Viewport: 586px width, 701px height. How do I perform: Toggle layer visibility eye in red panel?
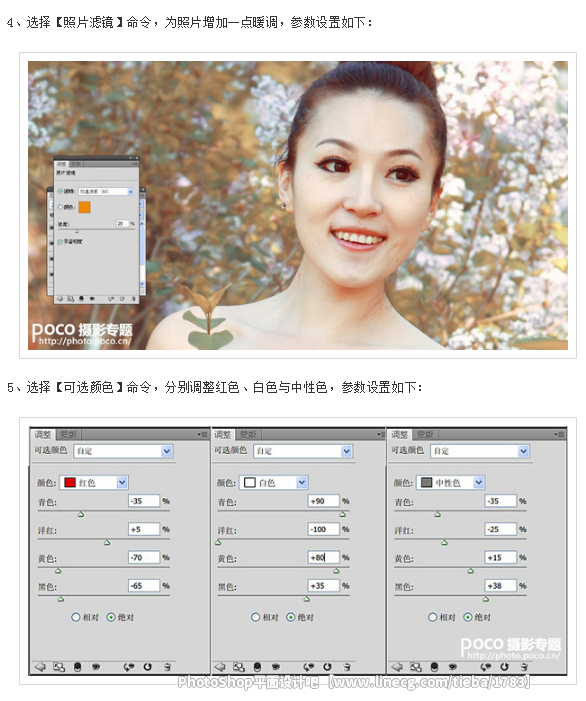click(x=96, y=667)
